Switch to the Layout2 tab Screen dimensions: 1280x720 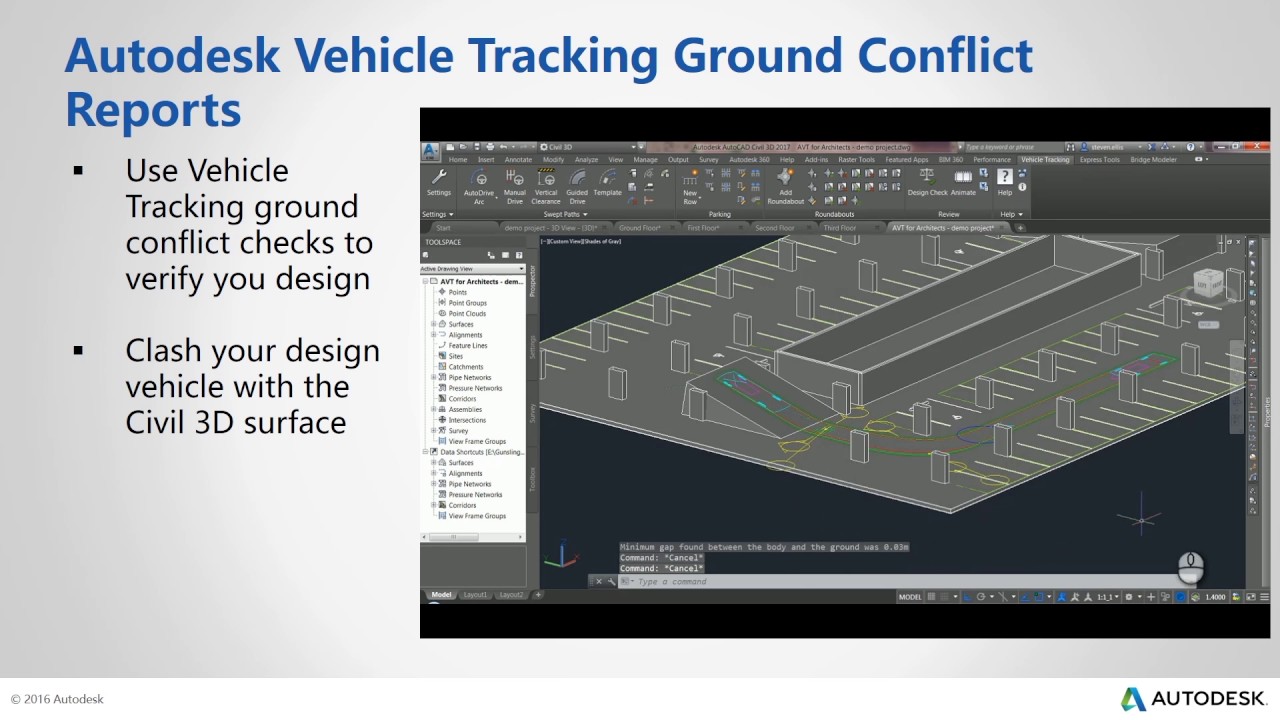[511, 595]
